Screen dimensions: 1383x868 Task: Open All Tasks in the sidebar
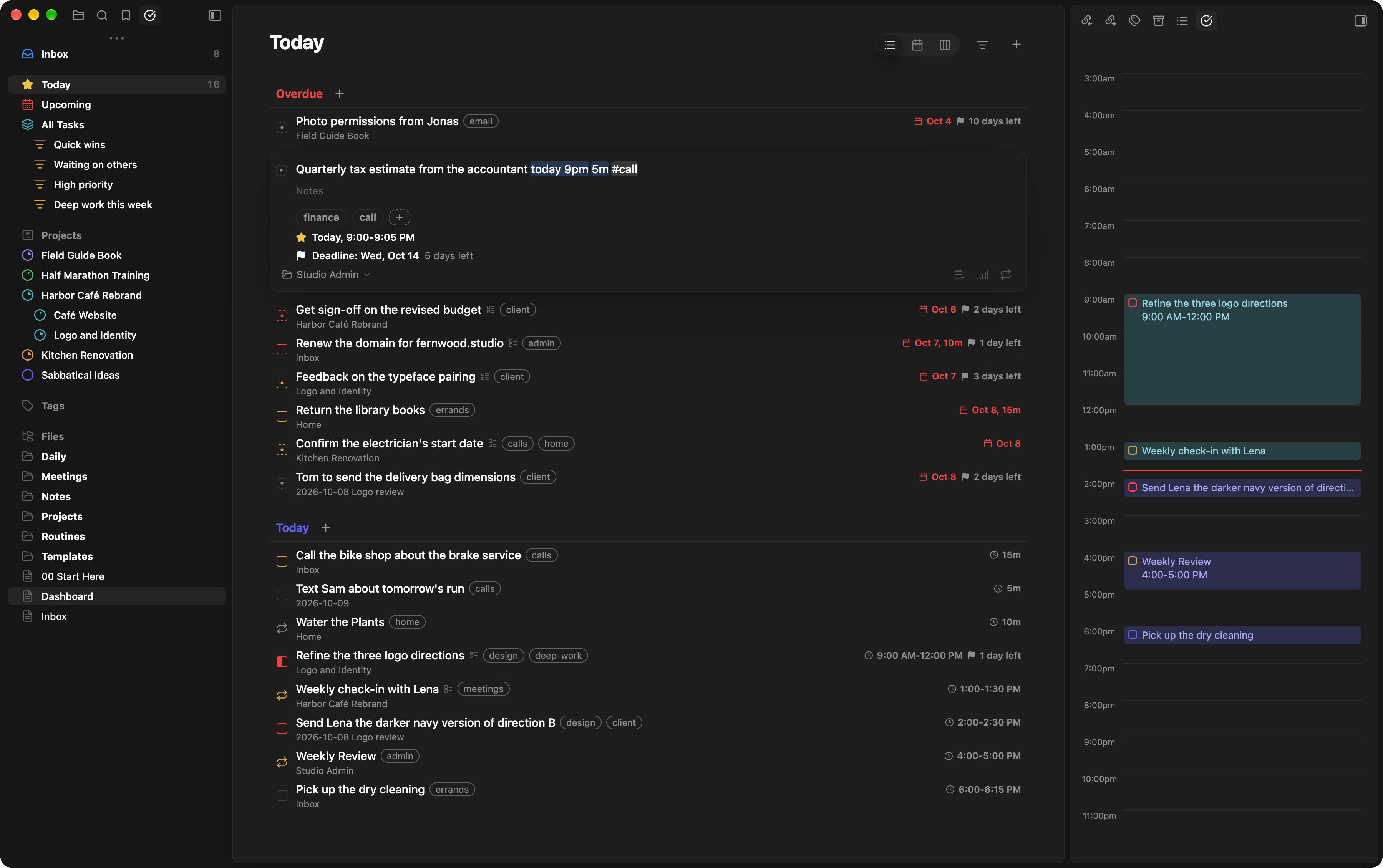tap(116, 124)
